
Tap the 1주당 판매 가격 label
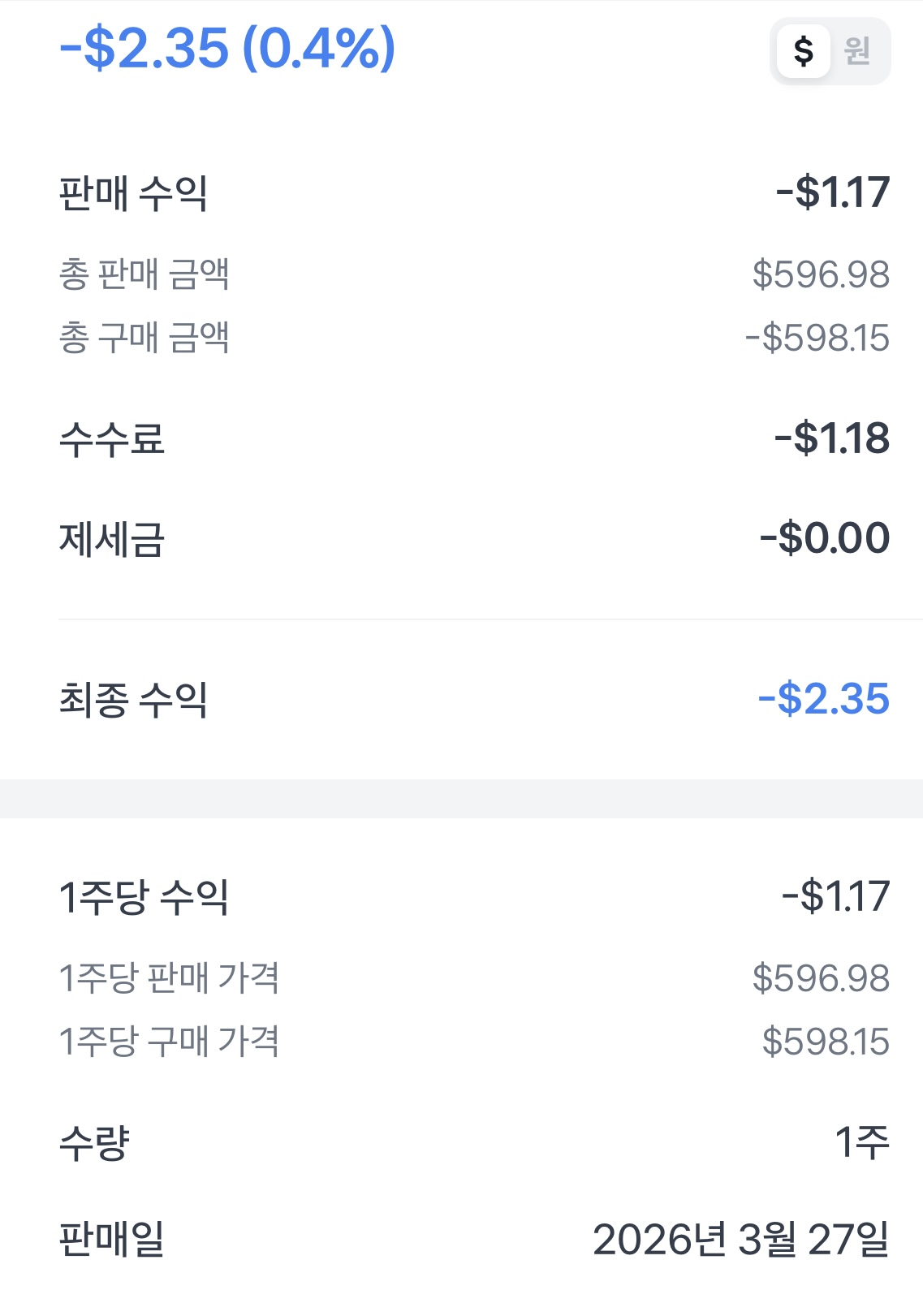coord(169,977)
